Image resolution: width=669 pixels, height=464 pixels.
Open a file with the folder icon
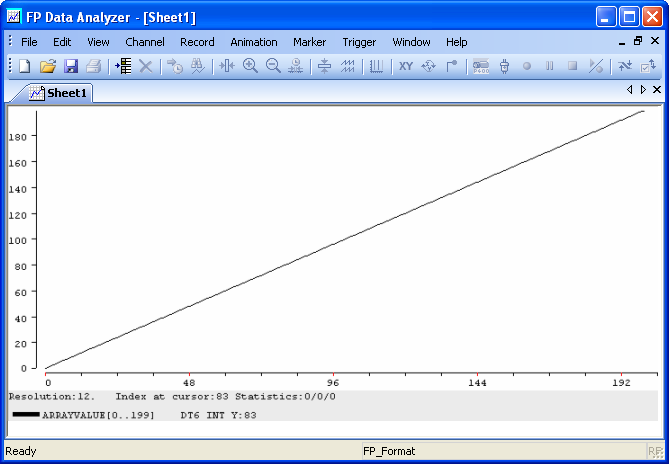pyautogui.click(x=48, y=66)
